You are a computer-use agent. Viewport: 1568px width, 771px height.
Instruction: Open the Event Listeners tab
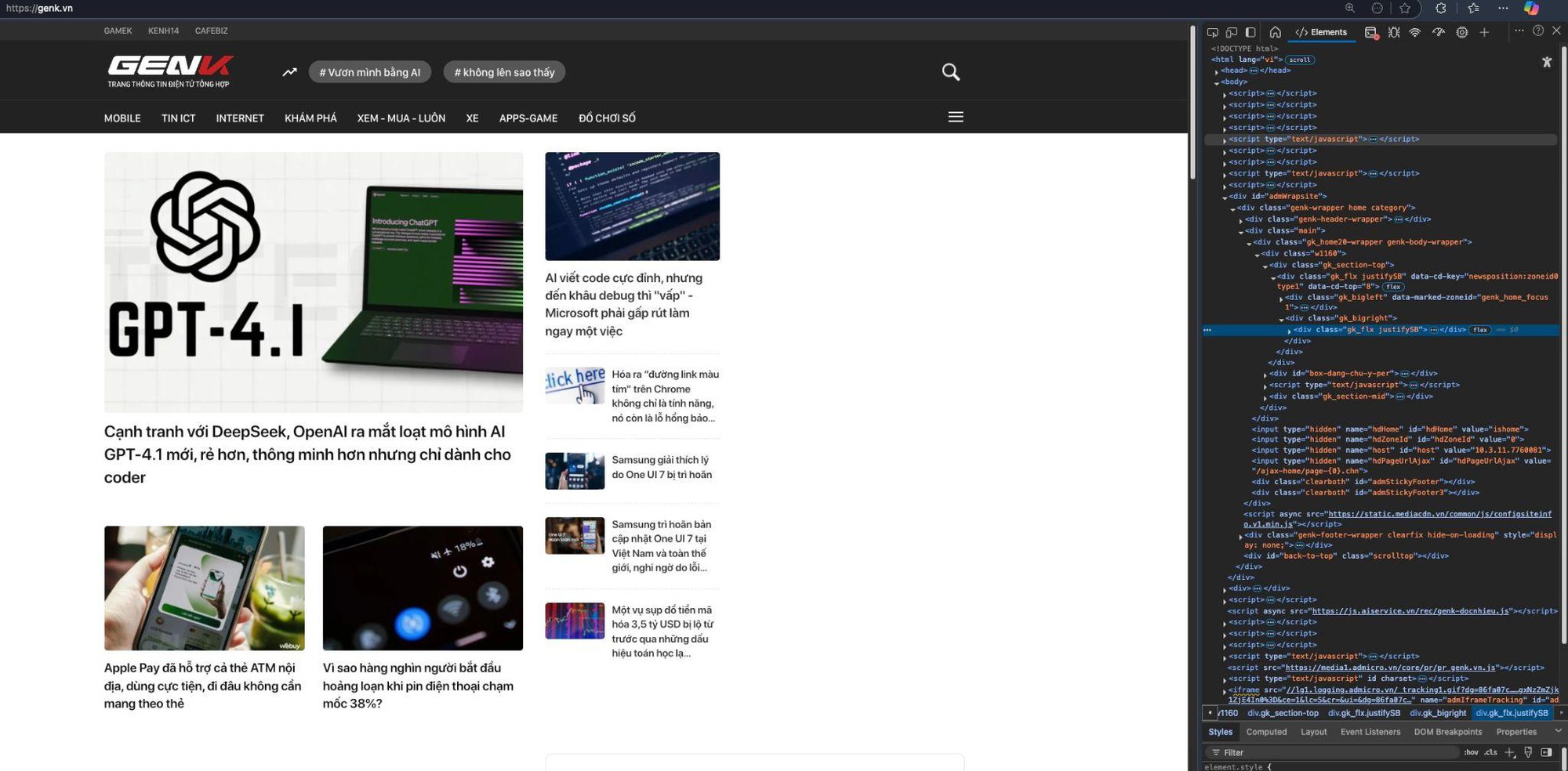(1370, 732)
